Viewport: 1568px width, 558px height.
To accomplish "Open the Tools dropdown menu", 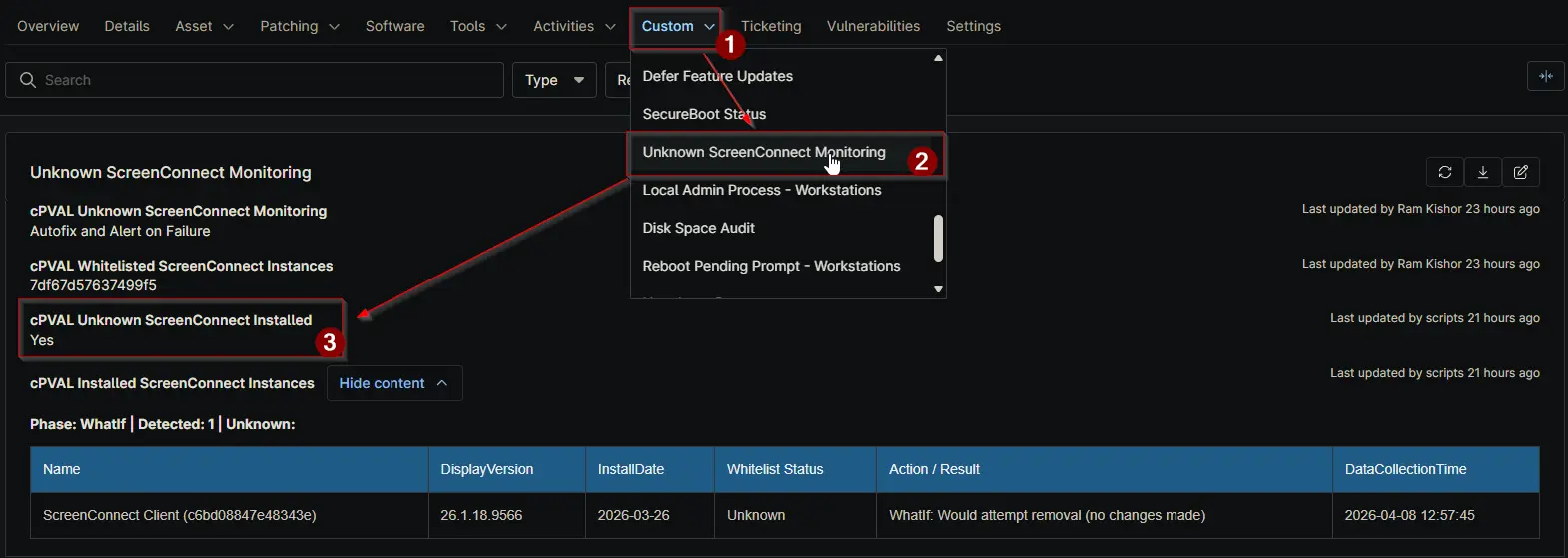I will pyautogui.click(x=477, y=26).
